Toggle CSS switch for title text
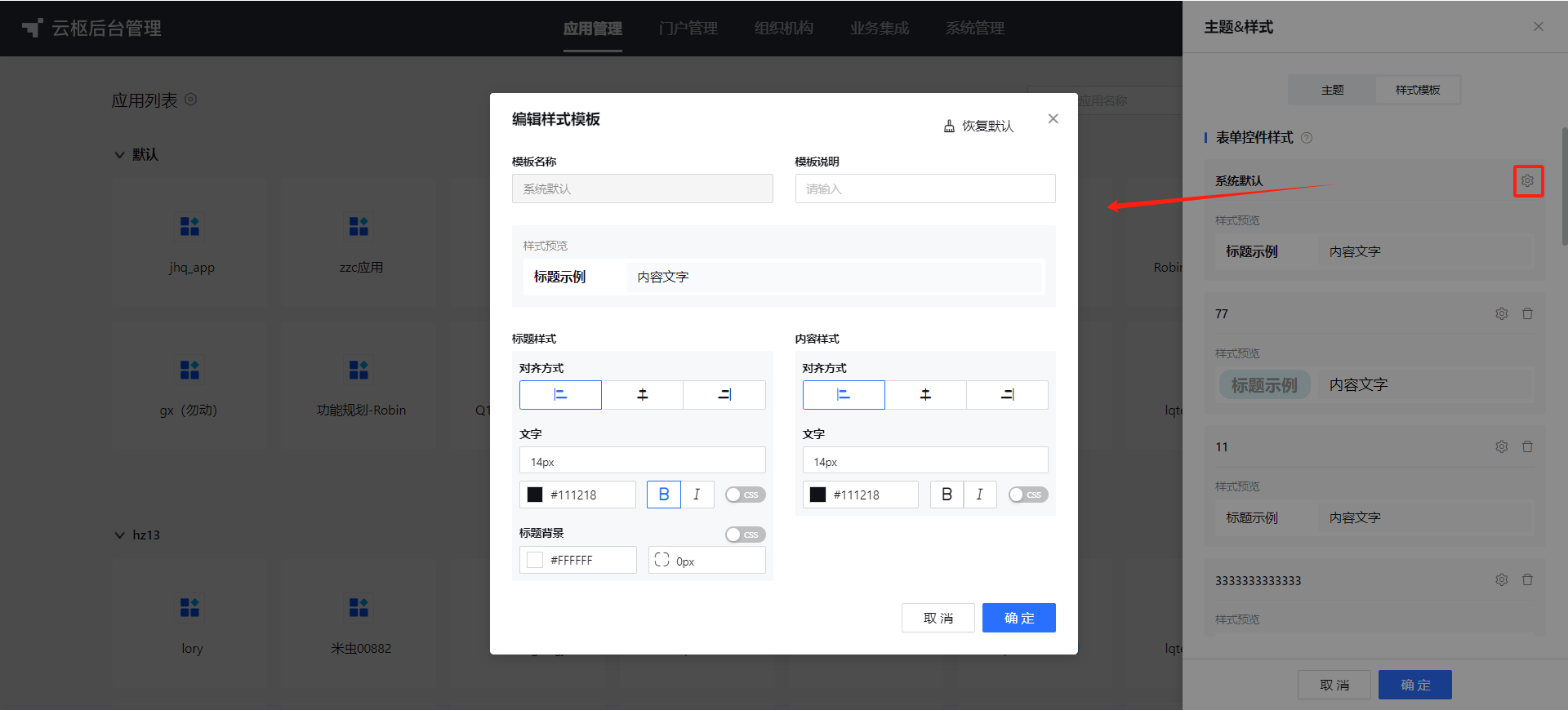This screenshot has width=1568, height=710. click(745, 495)
